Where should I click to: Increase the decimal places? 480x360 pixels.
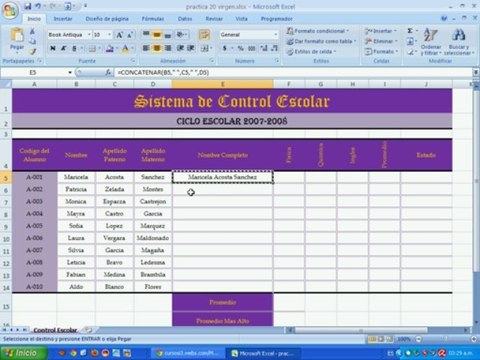[264, 48]
